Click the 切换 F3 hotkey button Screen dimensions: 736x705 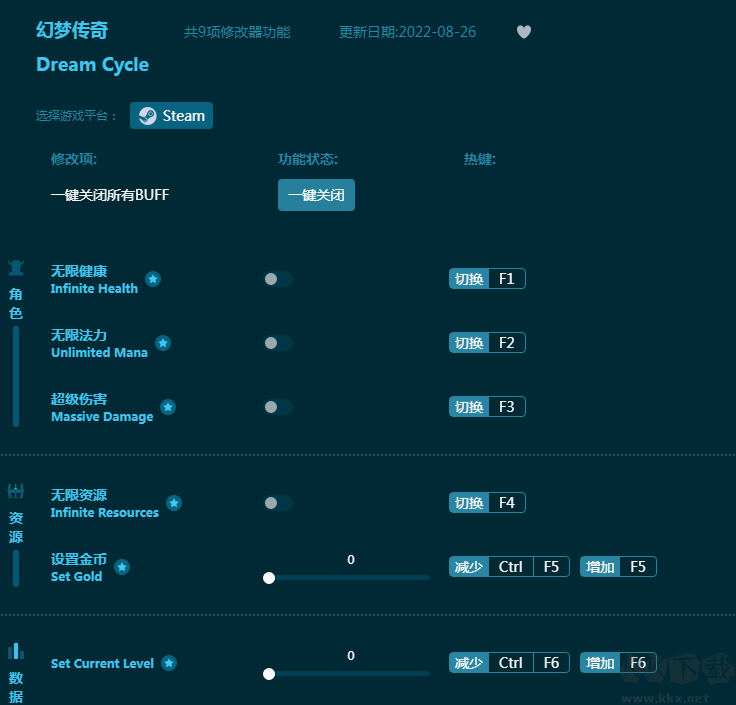(x=487, y=406)
